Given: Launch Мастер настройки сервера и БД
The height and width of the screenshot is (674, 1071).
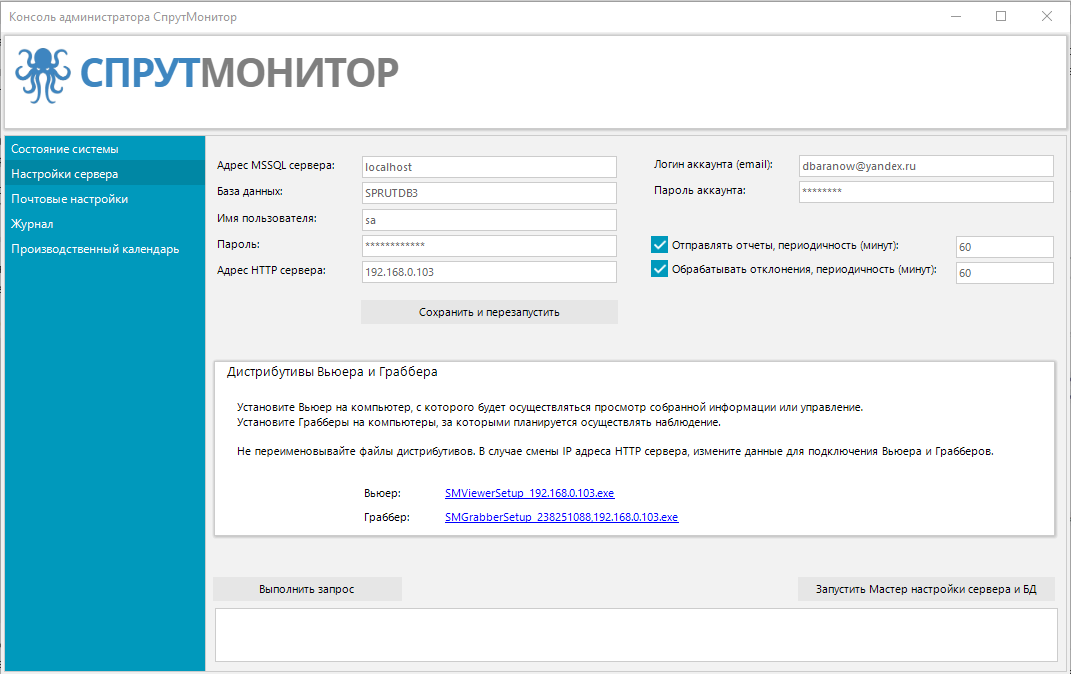Looking at the screenshot, I should pyautogui.click(x=927, y=589).
